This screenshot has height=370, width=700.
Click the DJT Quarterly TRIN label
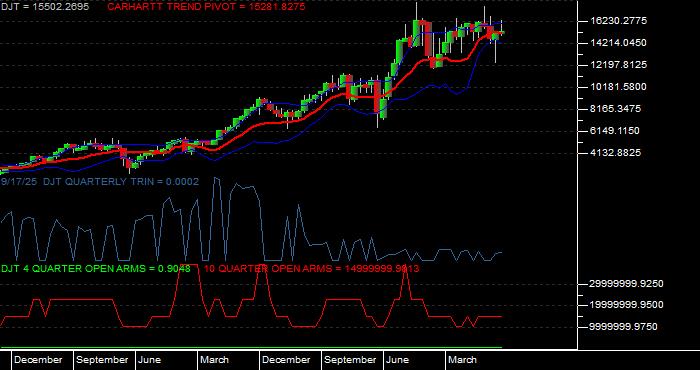pos(100,181)
